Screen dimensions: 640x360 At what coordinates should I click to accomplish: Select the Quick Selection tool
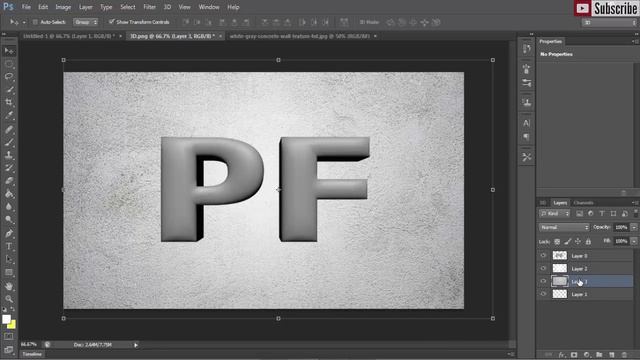(x=9, y=90)
